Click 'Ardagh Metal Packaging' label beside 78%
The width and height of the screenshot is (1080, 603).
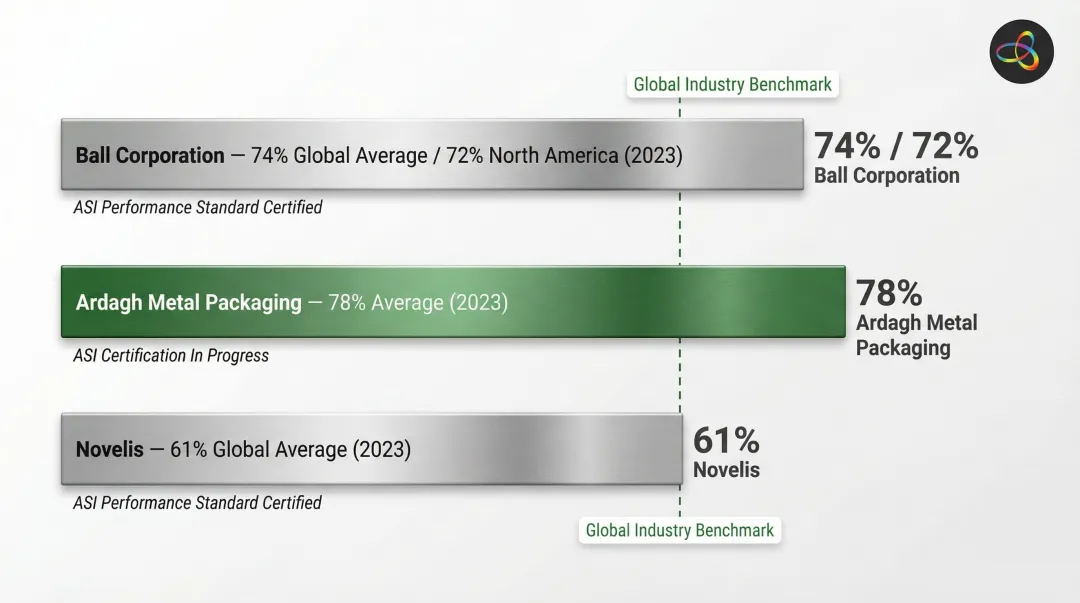[x=917, y=335]
